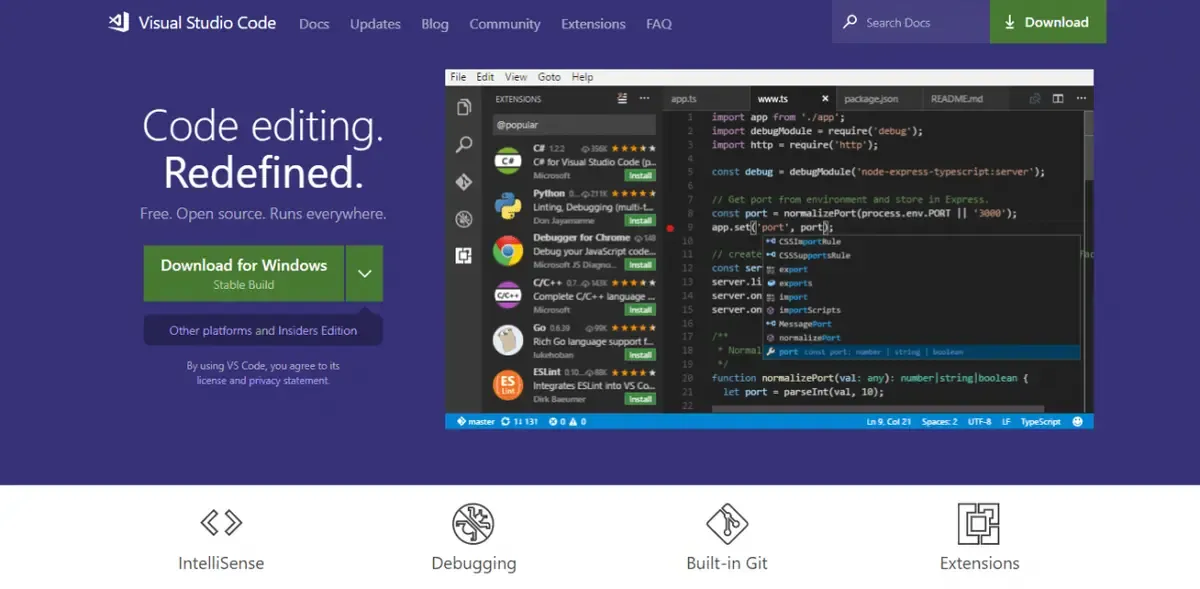
Task: Click the green Download button in header
Action: (1048, 22)
